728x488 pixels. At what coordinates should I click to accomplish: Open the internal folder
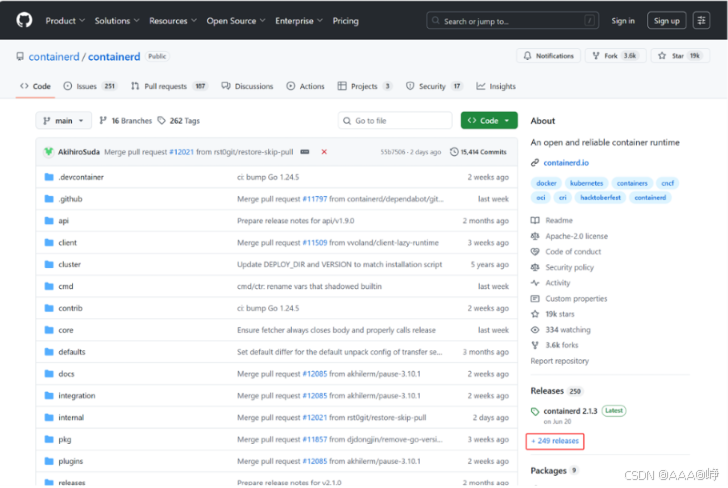click(71, 417)
